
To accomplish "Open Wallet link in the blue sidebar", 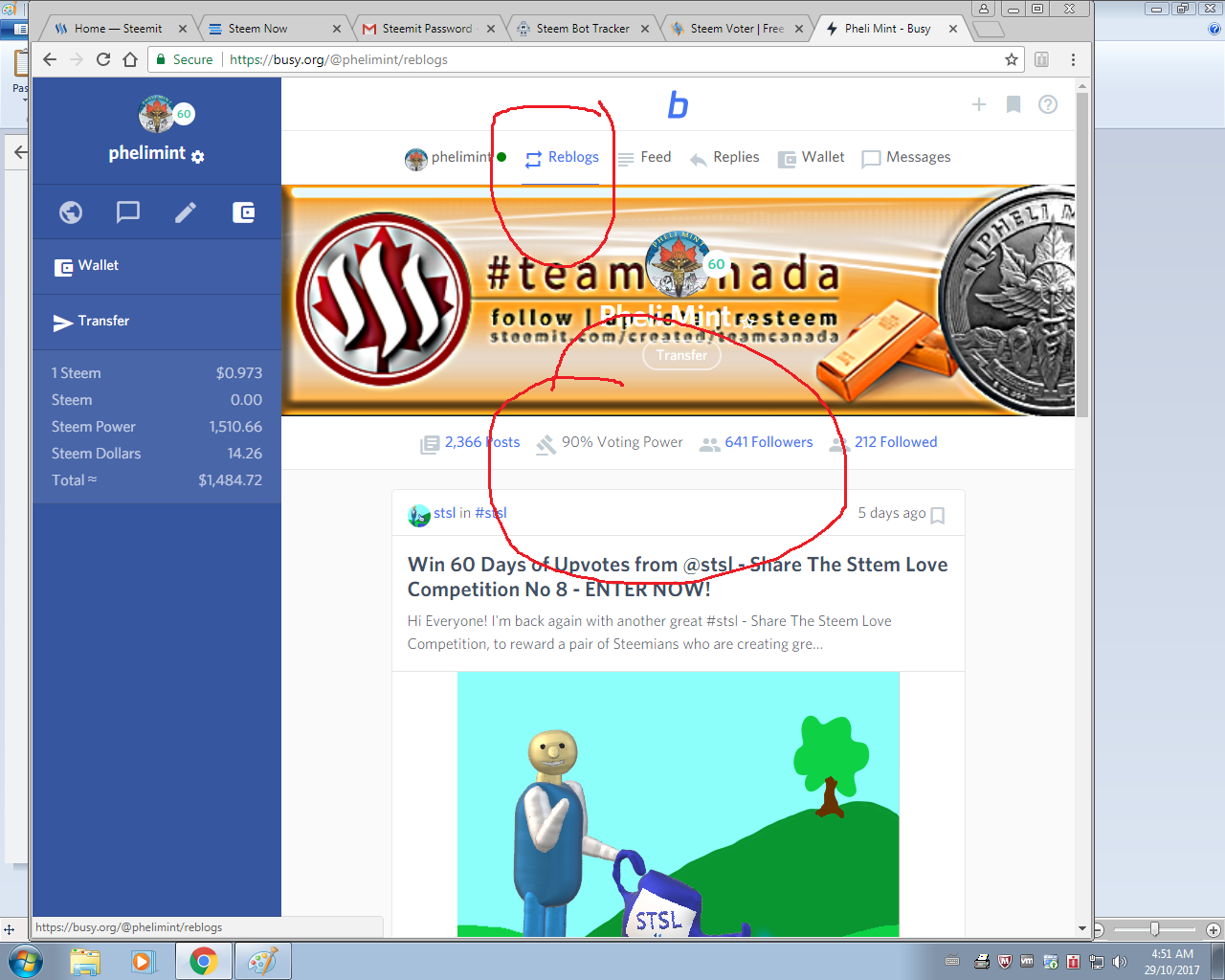I will click(157, 266).
